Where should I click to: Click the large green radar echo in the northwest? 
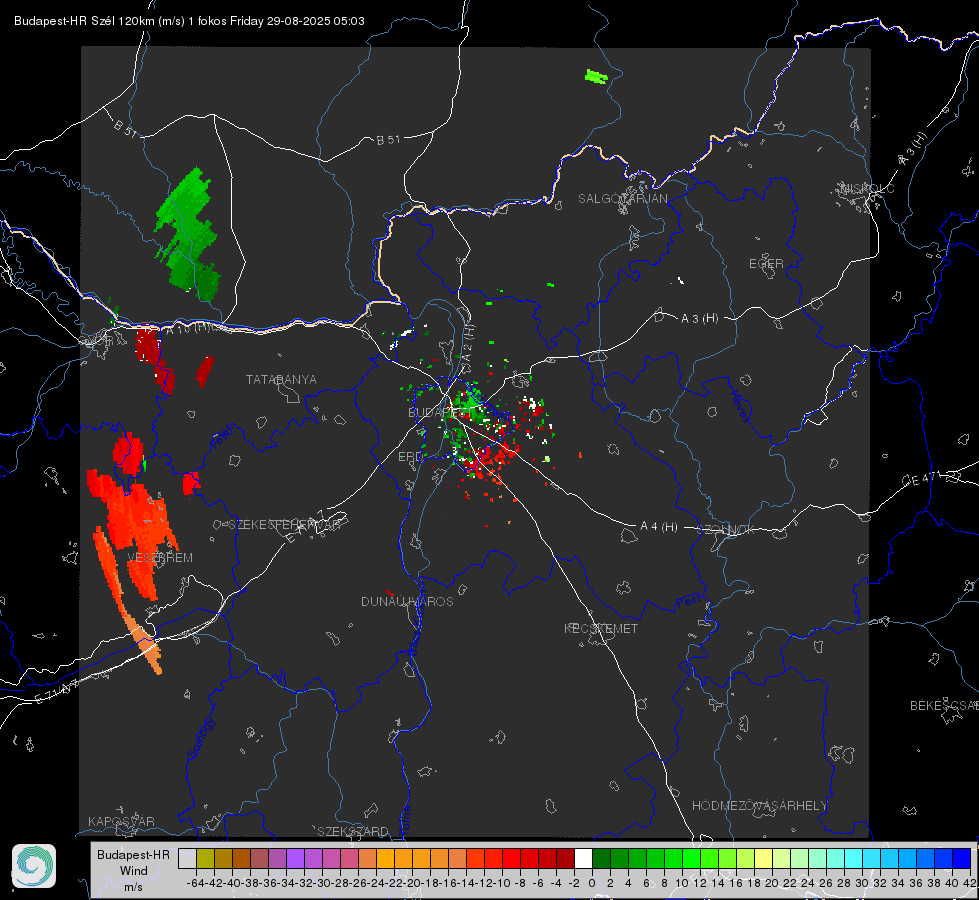(187, 235)
